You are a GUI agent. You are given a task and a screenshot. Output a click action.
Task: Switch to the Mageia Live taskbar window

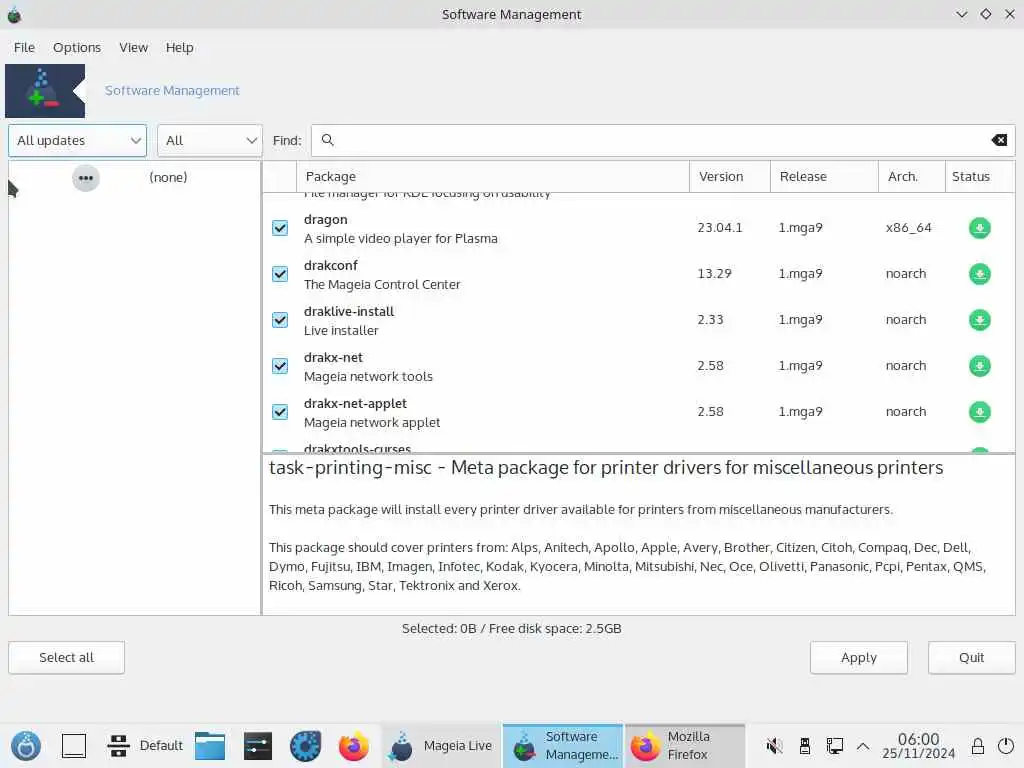click(x=441, y=745)
